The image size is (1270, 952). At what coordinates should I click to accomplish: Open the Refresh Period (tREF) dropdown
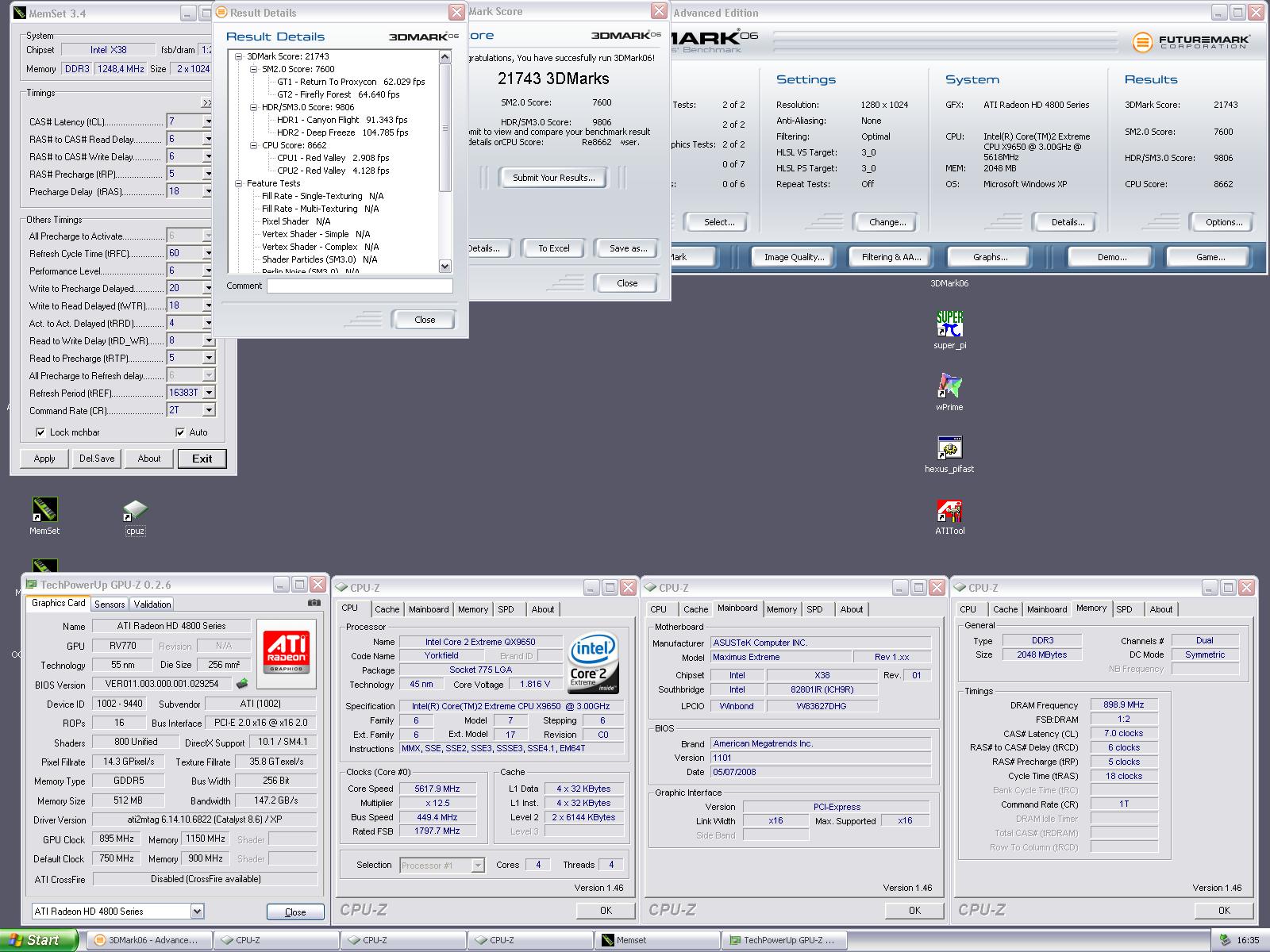209,393
